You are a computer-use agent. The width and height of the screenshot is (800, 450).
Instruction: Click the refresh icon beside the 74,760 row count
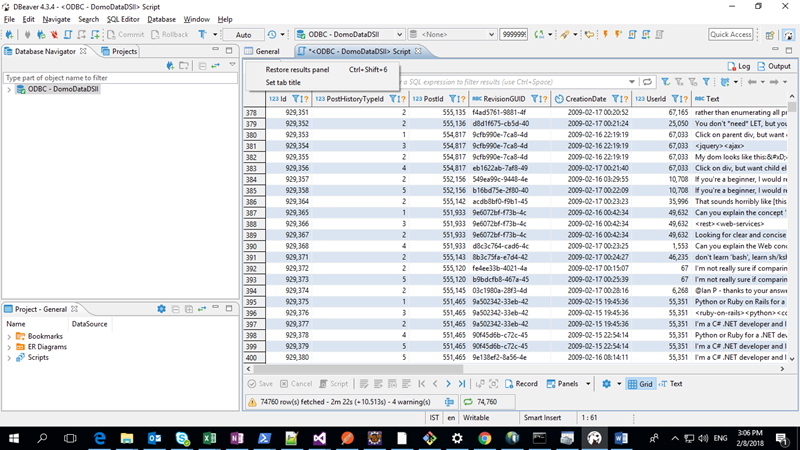tap(470, 402)
